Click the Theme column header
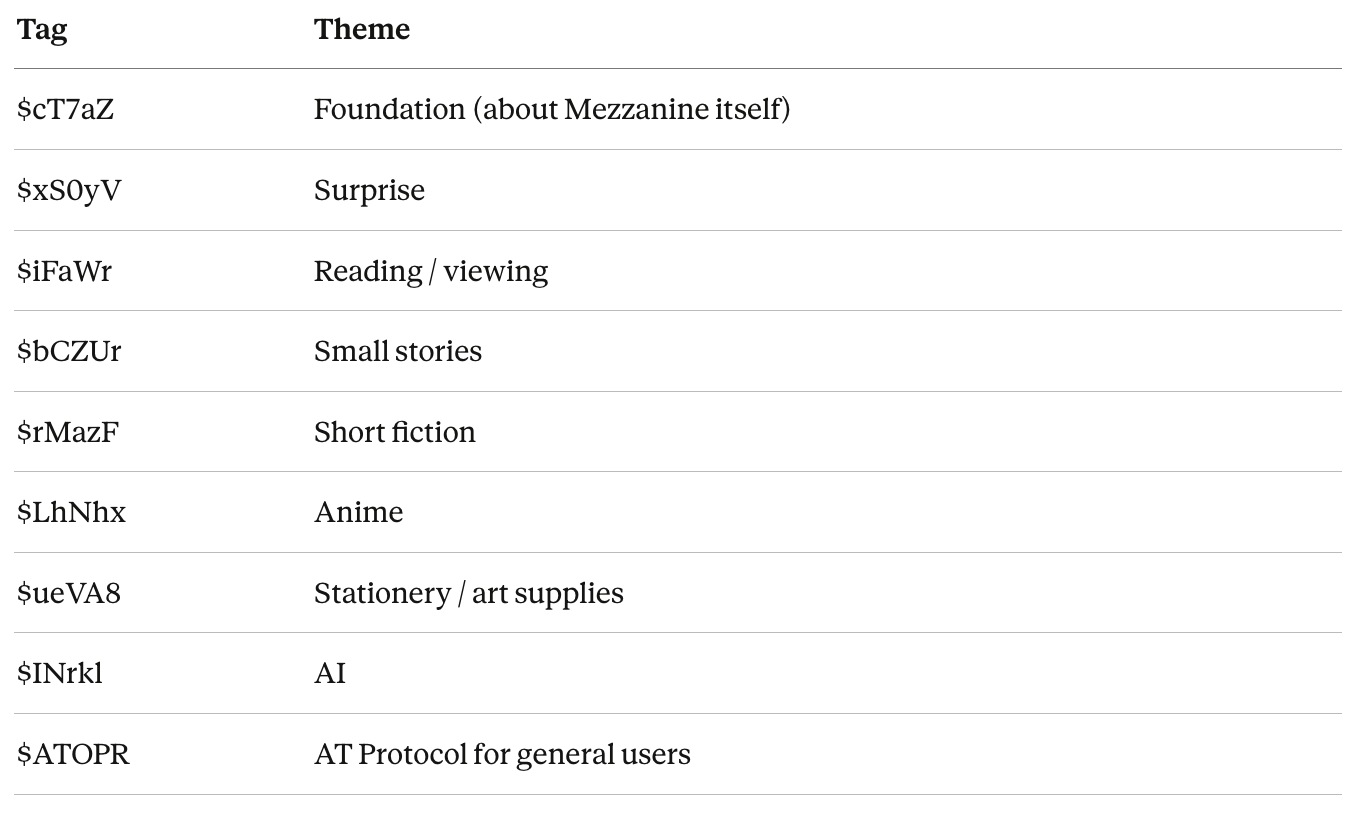 point(361,30)
